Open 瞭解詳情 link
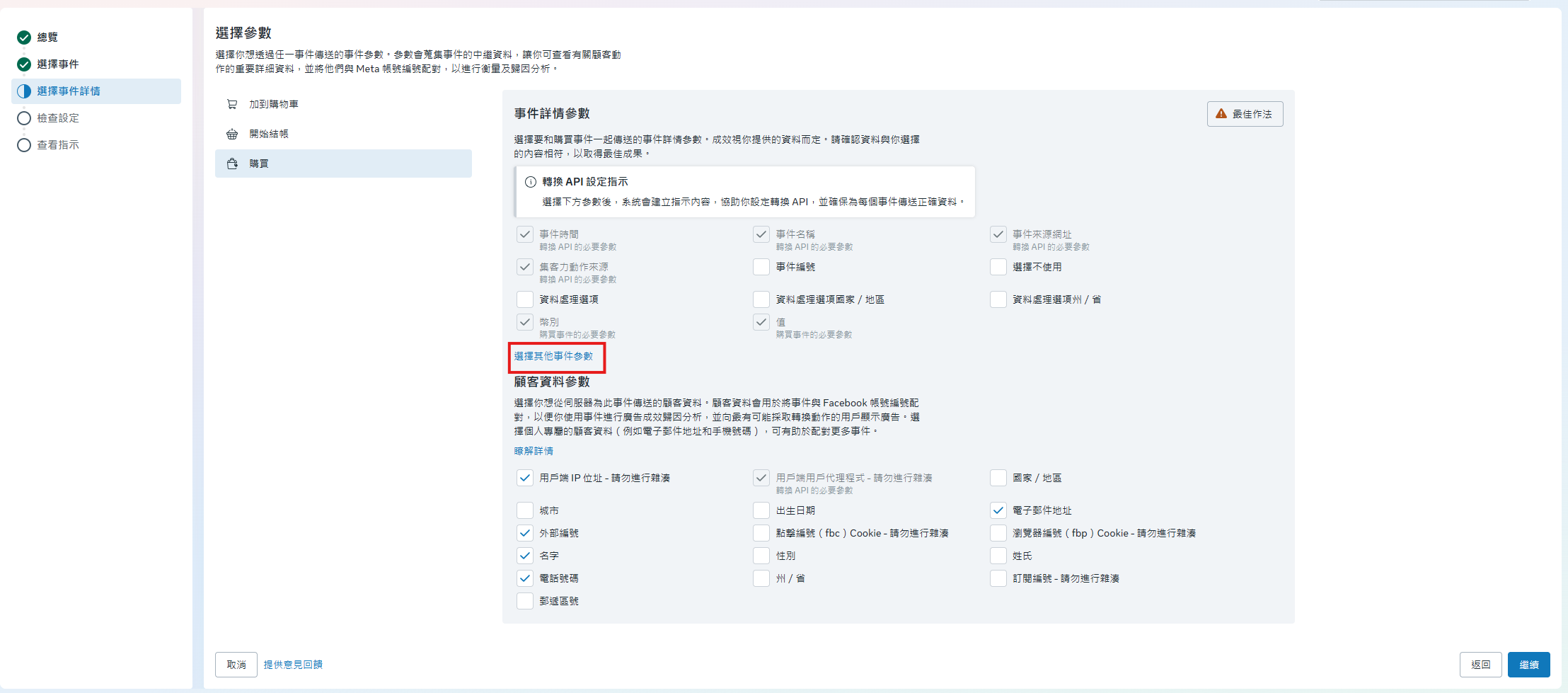1568x693 pixels. (x=534, y=451)
